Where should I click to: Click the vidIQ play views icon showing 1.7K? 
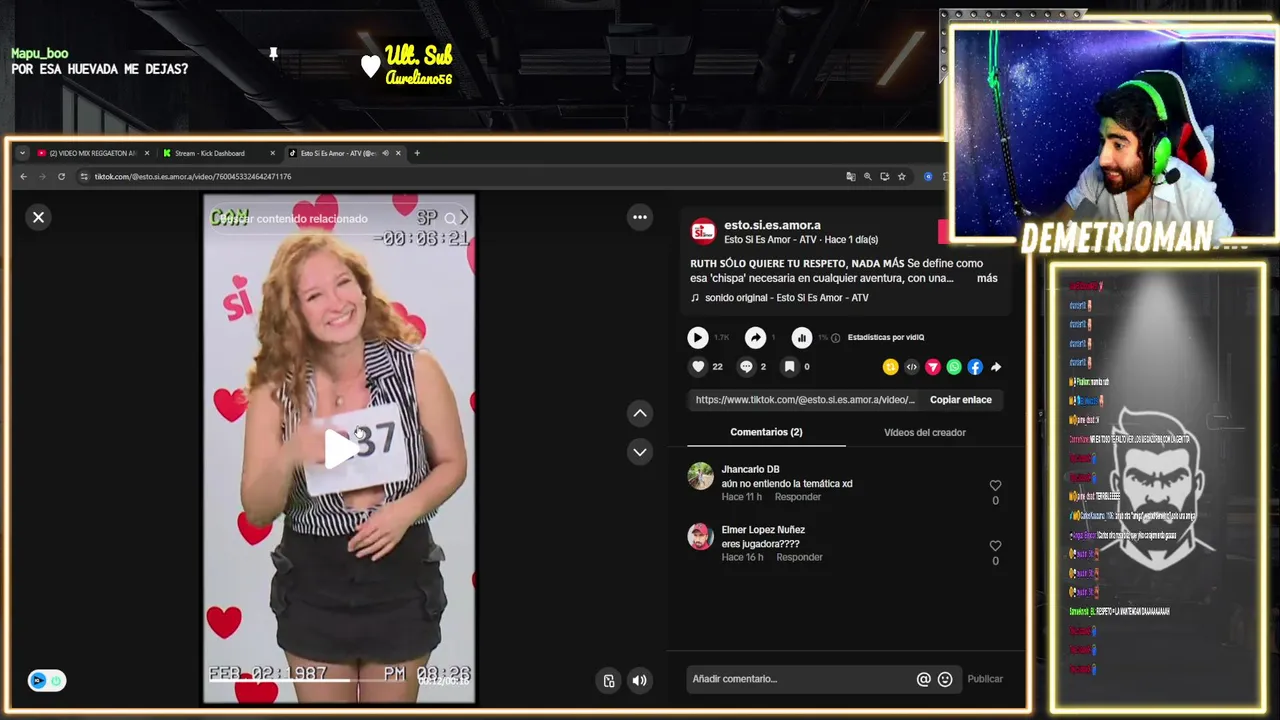pos(698,338)
